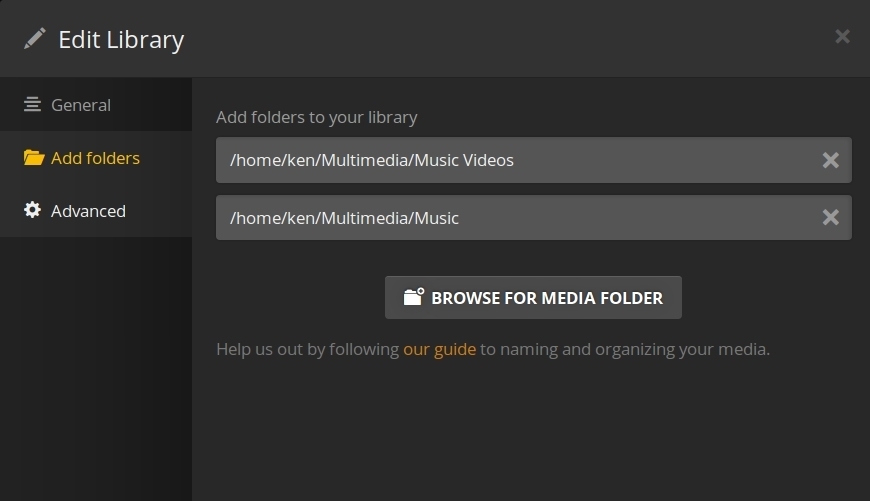
Task: Click the Edit Library title text
Action: click(121, 40)
